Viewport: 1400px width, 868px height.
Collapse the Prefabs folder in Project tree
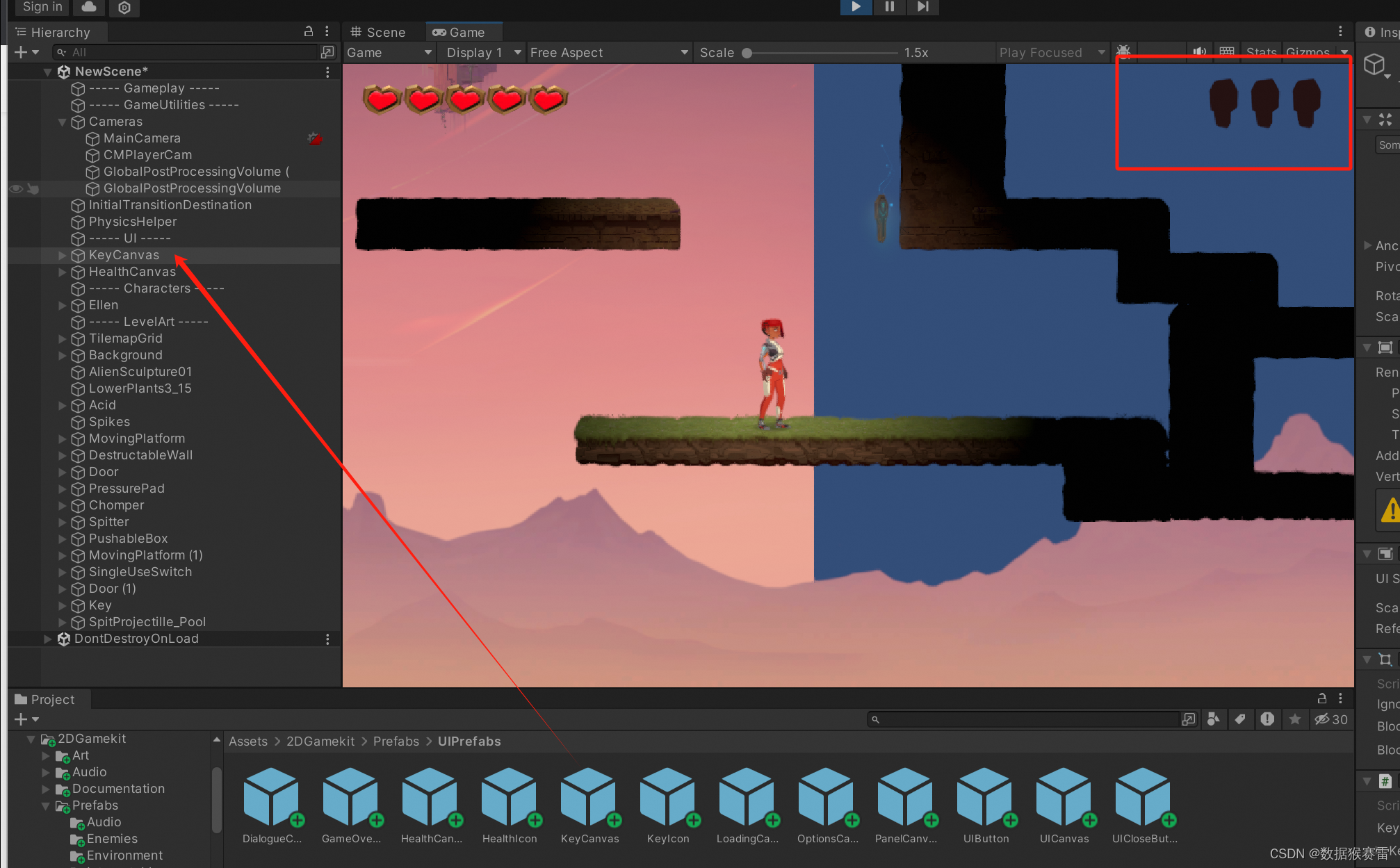pyautogui.click(x=46, y=805)
